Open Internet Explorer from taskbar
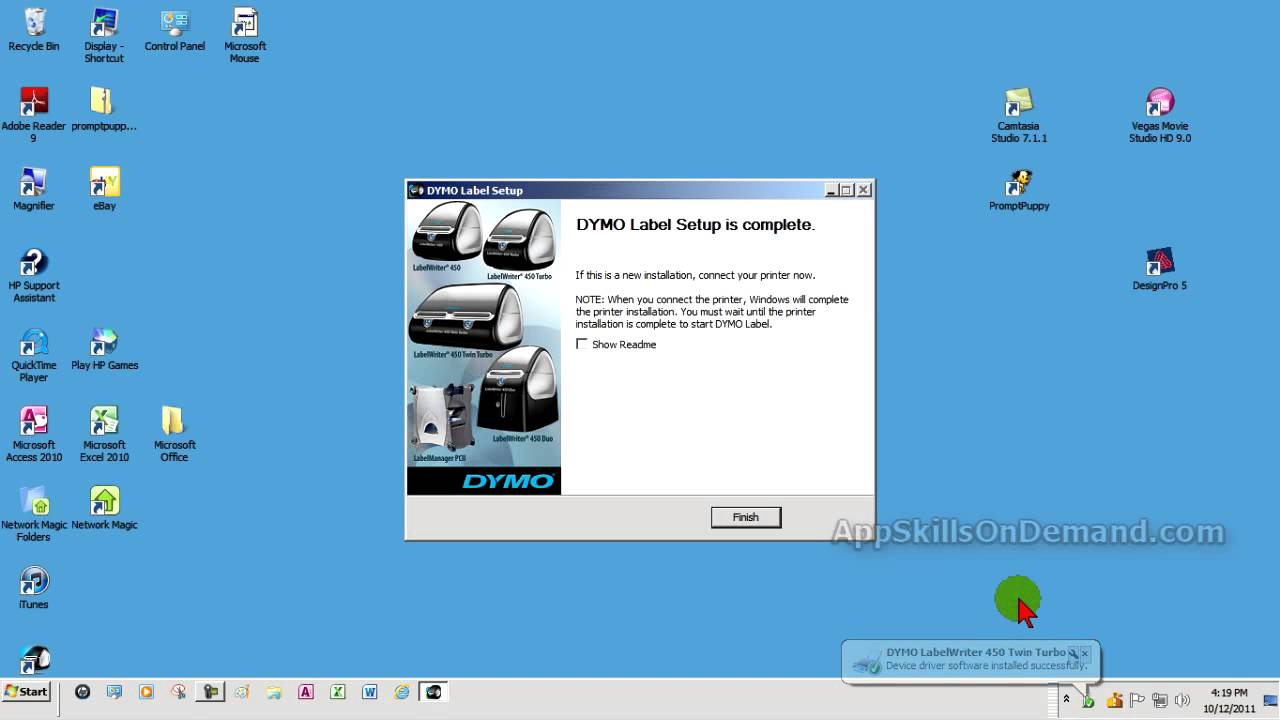1280x720 pixels. pos(402,691)
